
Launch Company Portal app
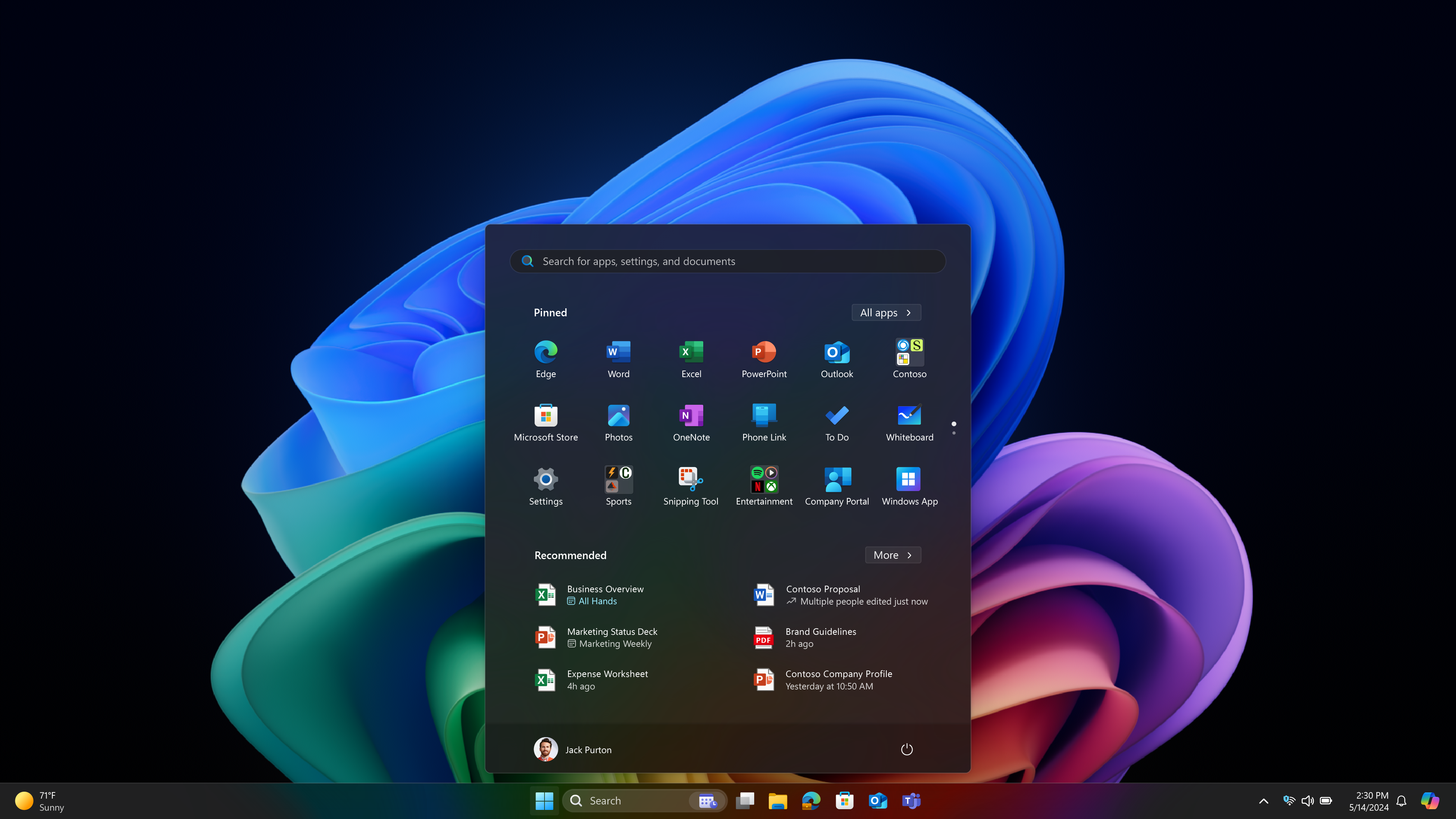[x=837, y=487]
